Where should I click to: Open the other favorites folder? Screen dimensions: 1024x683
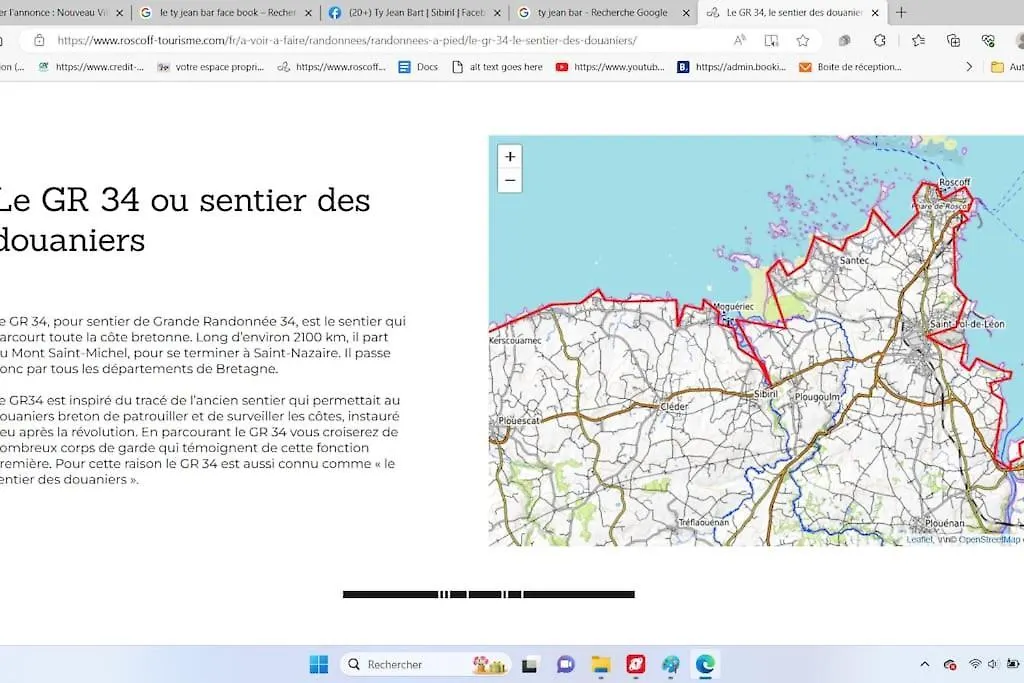coord(1006,67)
